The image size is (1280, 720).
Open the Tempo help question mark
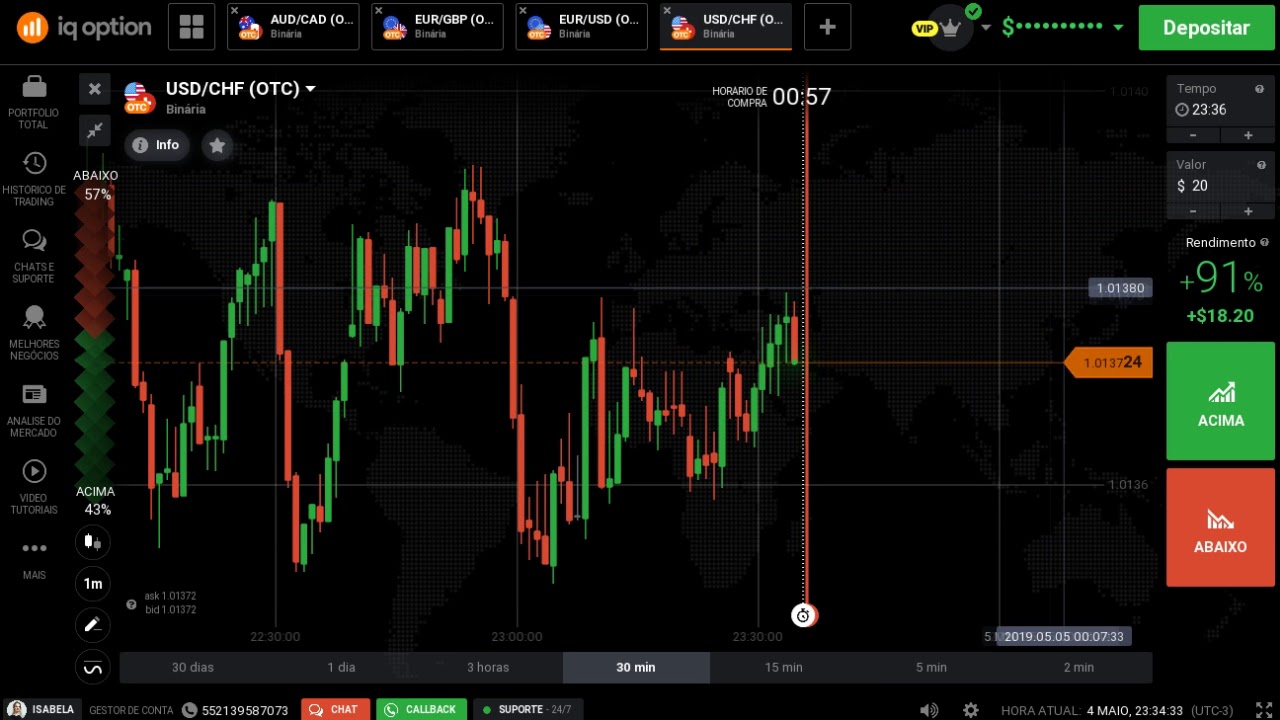tap(1261, 89)
